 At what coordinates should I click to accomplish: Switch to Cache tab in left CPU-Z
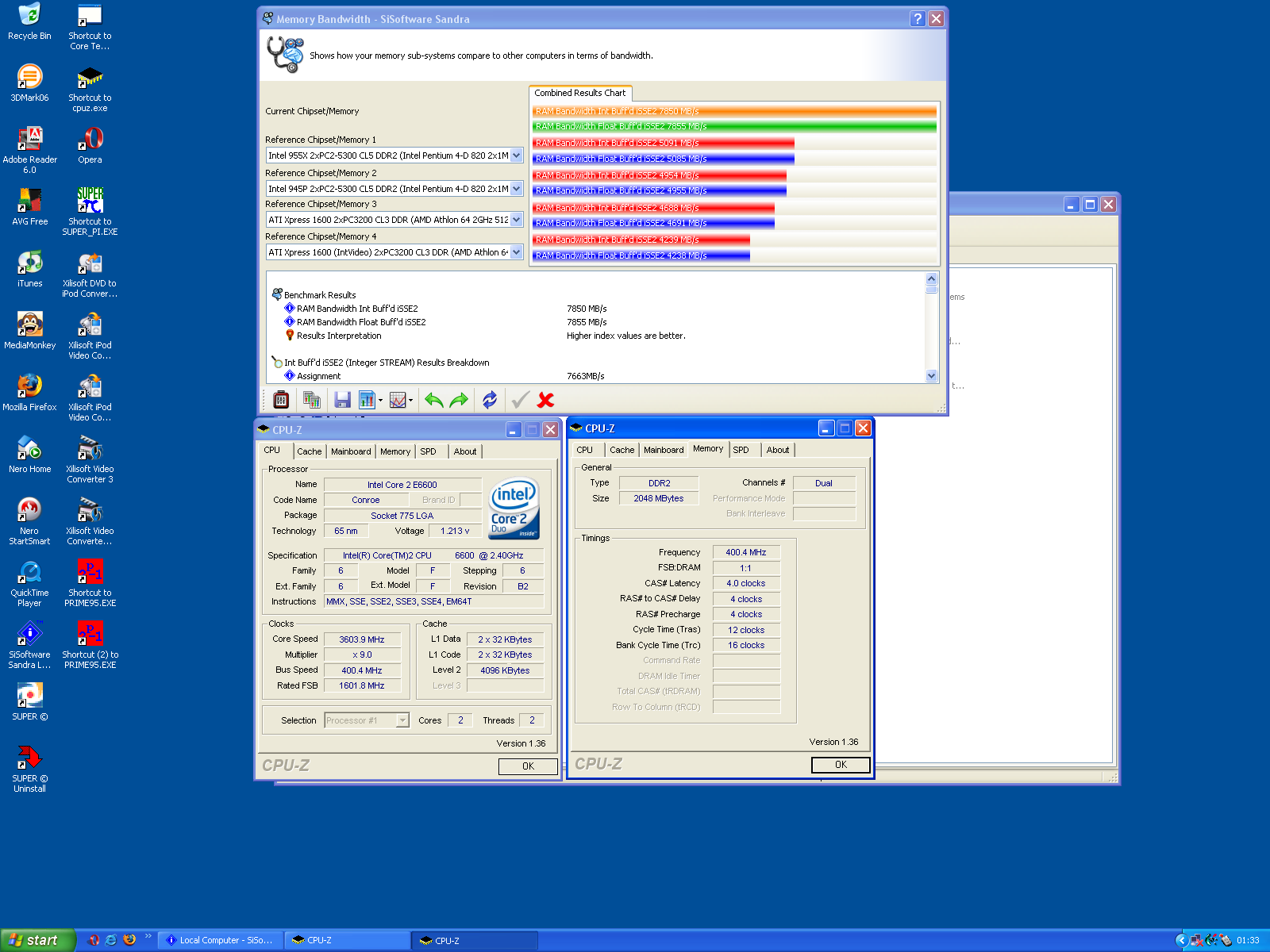click(x=310, y=451)
